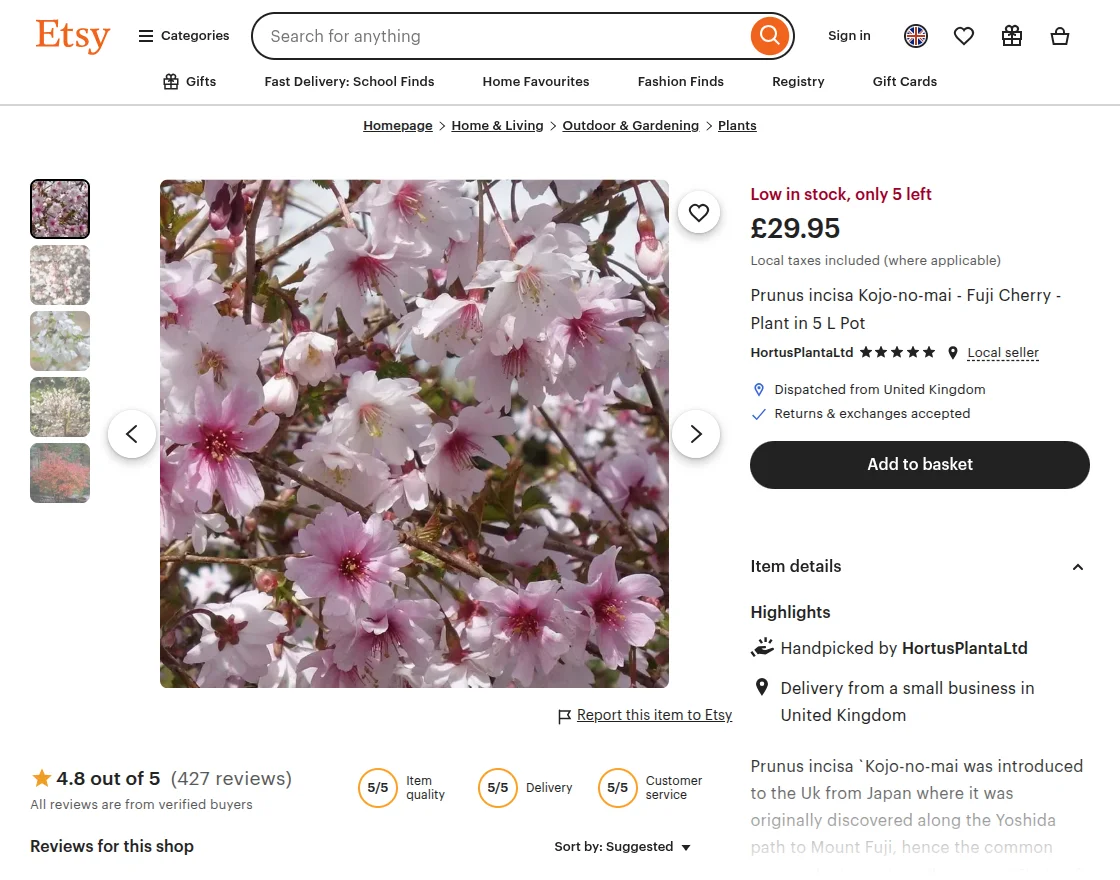1120x880 pixels.
Task: Click the Add to basket button
Action: pos(920,465)
